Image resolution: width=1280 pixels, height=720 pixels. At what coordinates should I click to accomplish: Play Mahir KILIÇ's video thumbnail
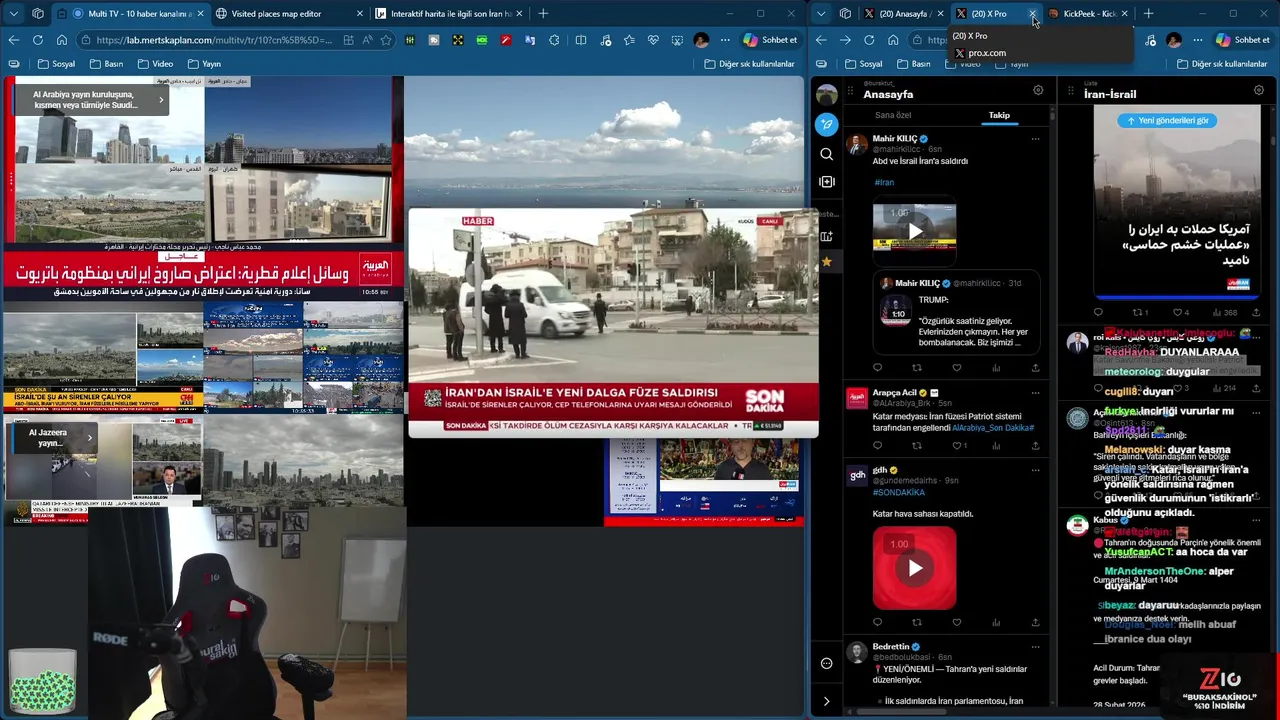[x=914, y=231]
